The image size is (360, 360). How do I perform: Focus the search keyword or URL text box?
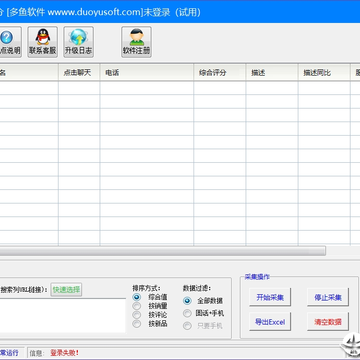[x=63, y=315]
